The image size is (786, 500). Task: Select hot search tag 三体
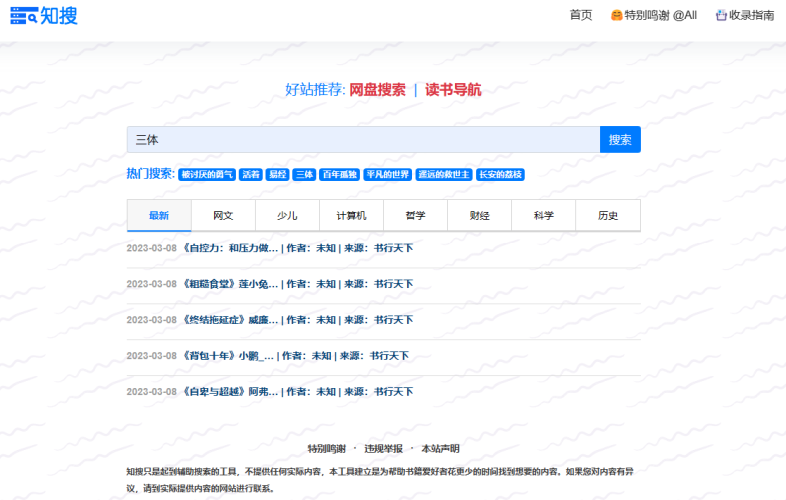[x=304, y=175]
